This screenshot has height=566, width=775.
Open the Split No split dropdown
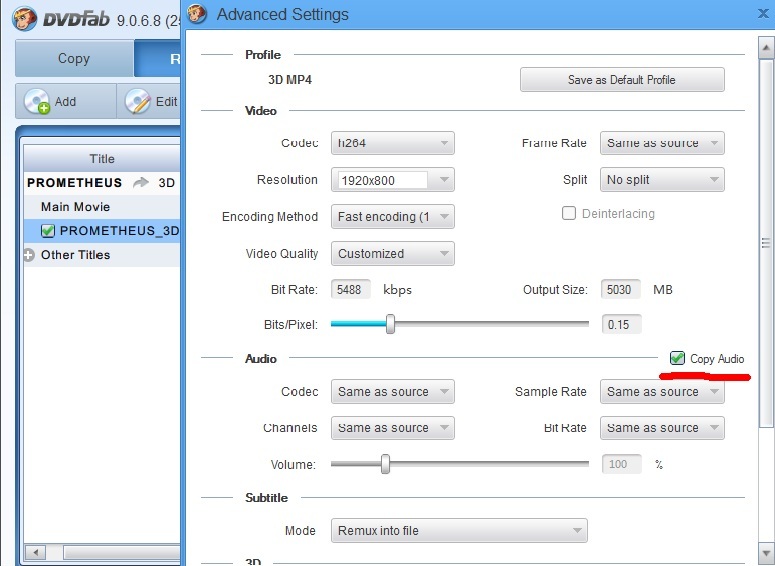(662, 180)
